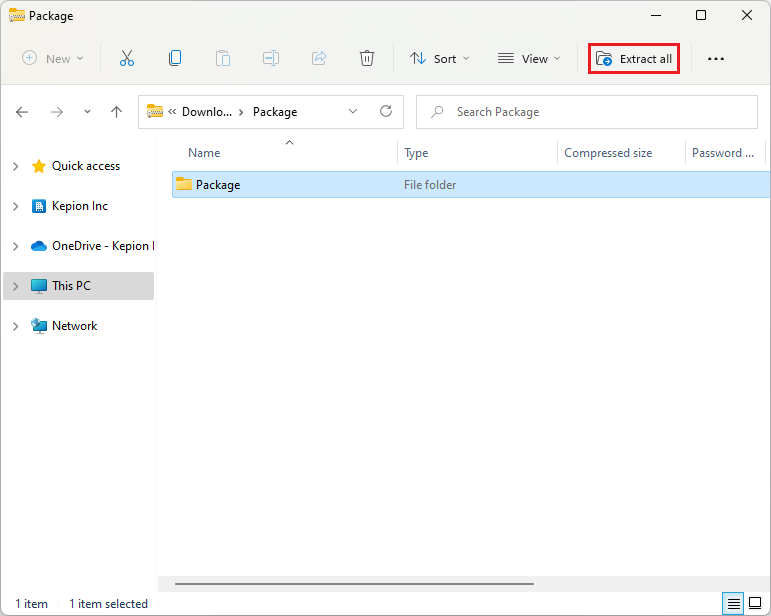Sort by the Name column header
Image resolution: width=771 pixels, height=616 pixels.
204,153
